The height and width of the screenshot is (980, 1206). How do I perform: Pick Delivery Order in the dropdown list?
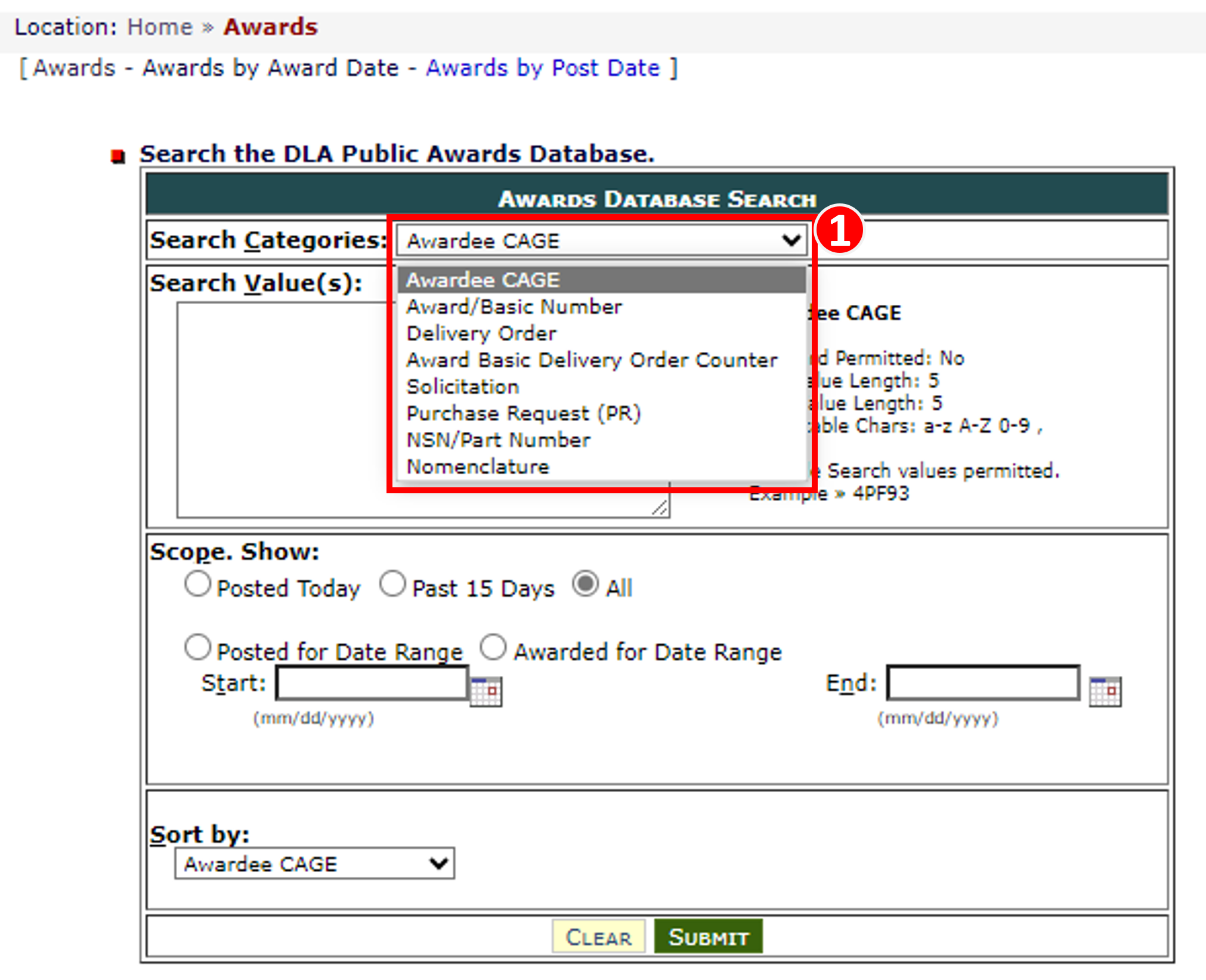coord(481,333)
